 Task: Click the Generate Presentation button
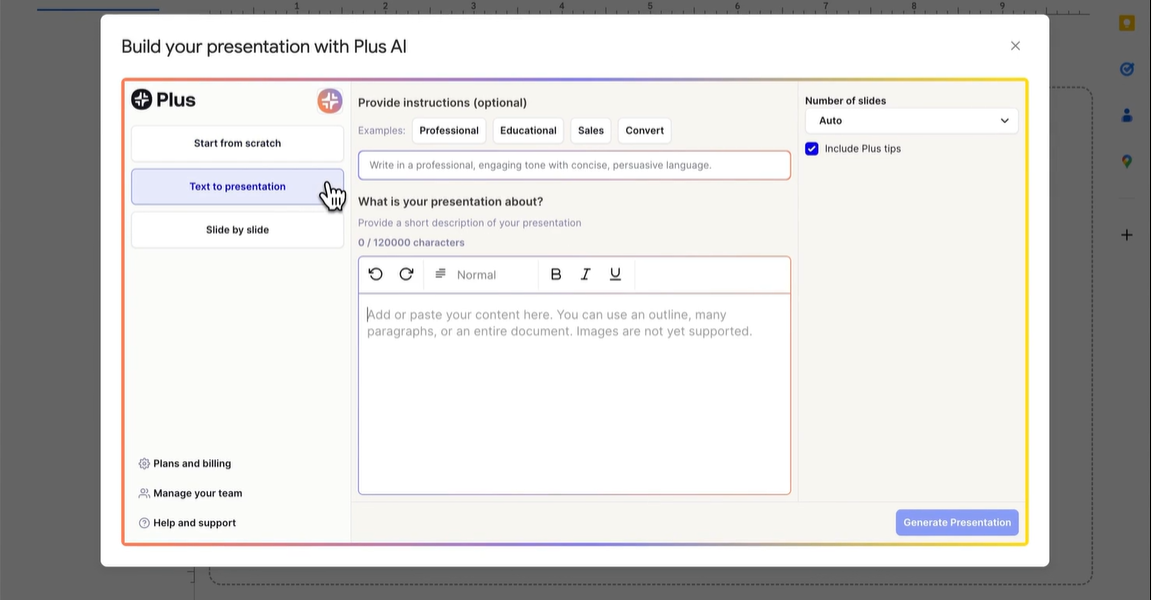pos(956,522)
